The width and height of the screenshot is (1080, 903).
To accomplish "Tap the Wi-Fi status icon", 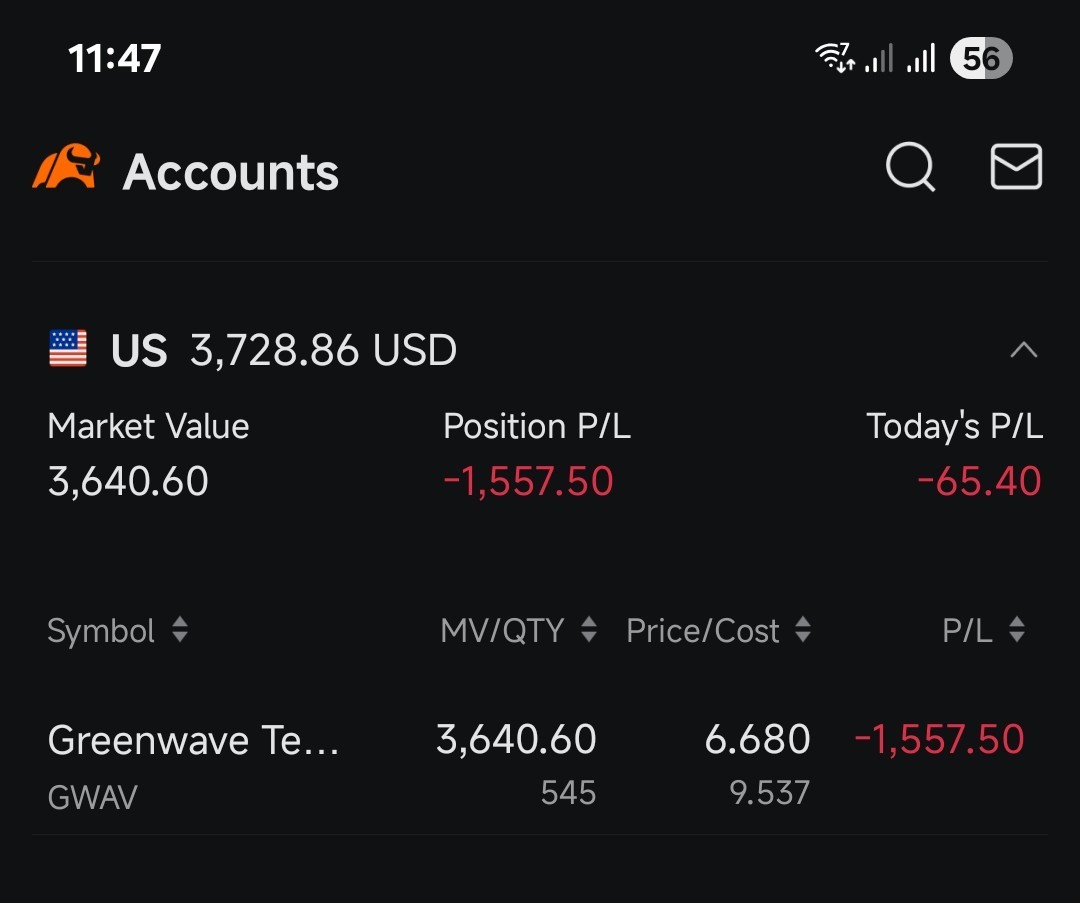I will (x=835, y=57).
